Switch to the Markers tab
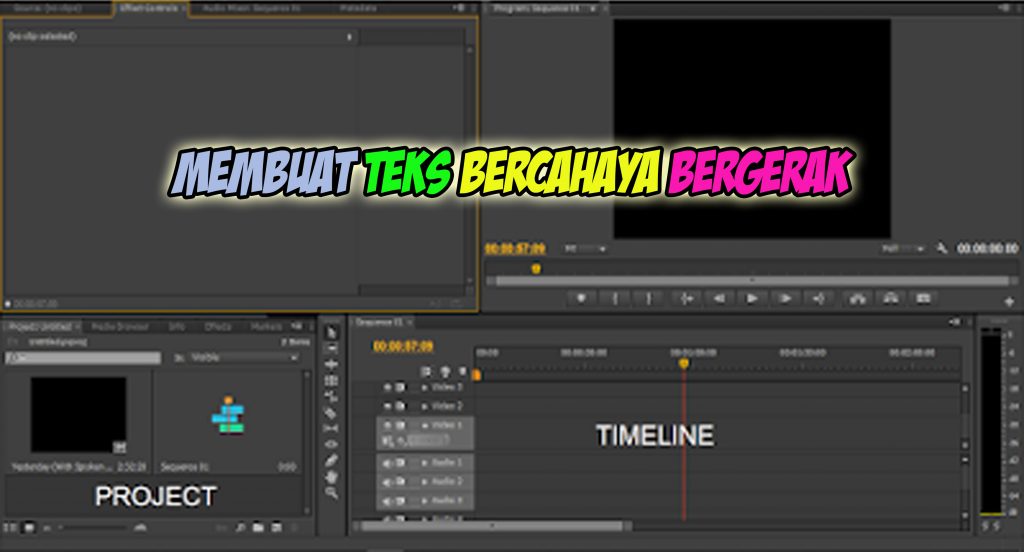Viewport: 1024px width, 552px height. tap(266, 326)
